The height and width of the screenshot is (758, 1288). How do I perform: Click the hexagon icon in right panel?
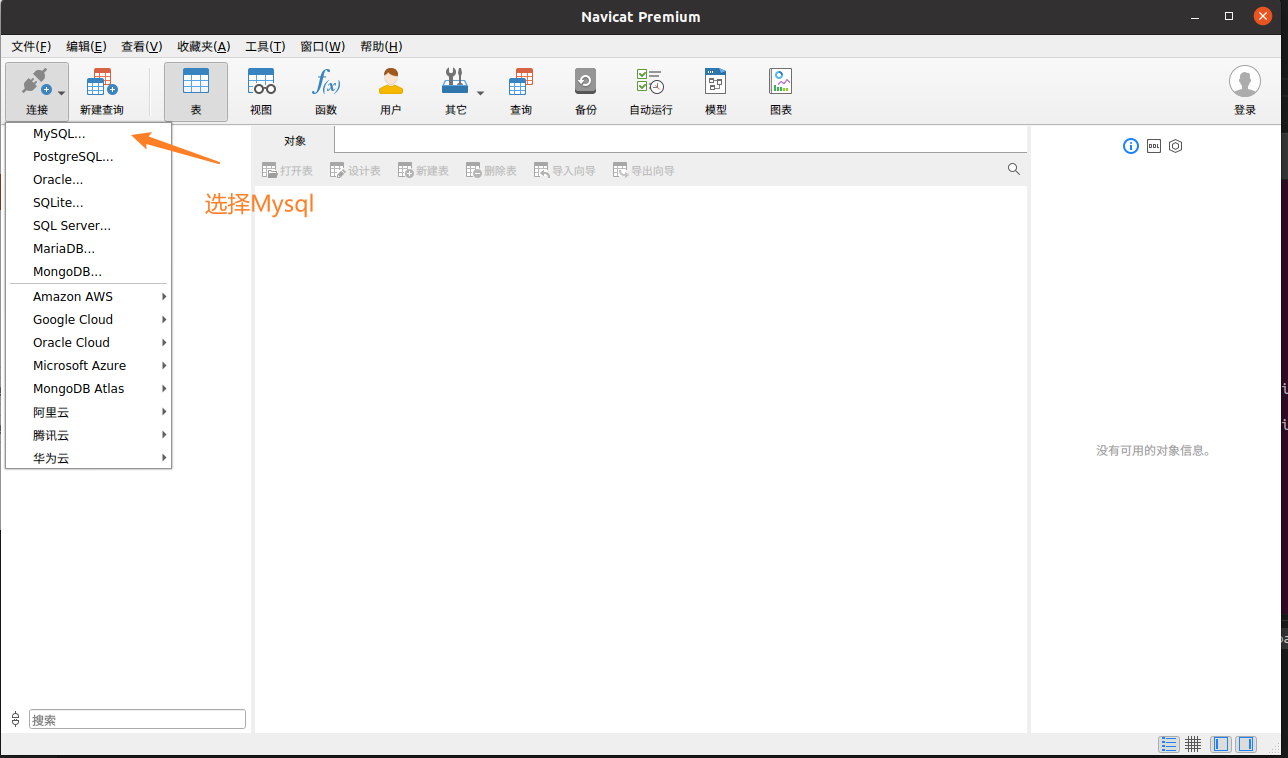point(1176,146)
